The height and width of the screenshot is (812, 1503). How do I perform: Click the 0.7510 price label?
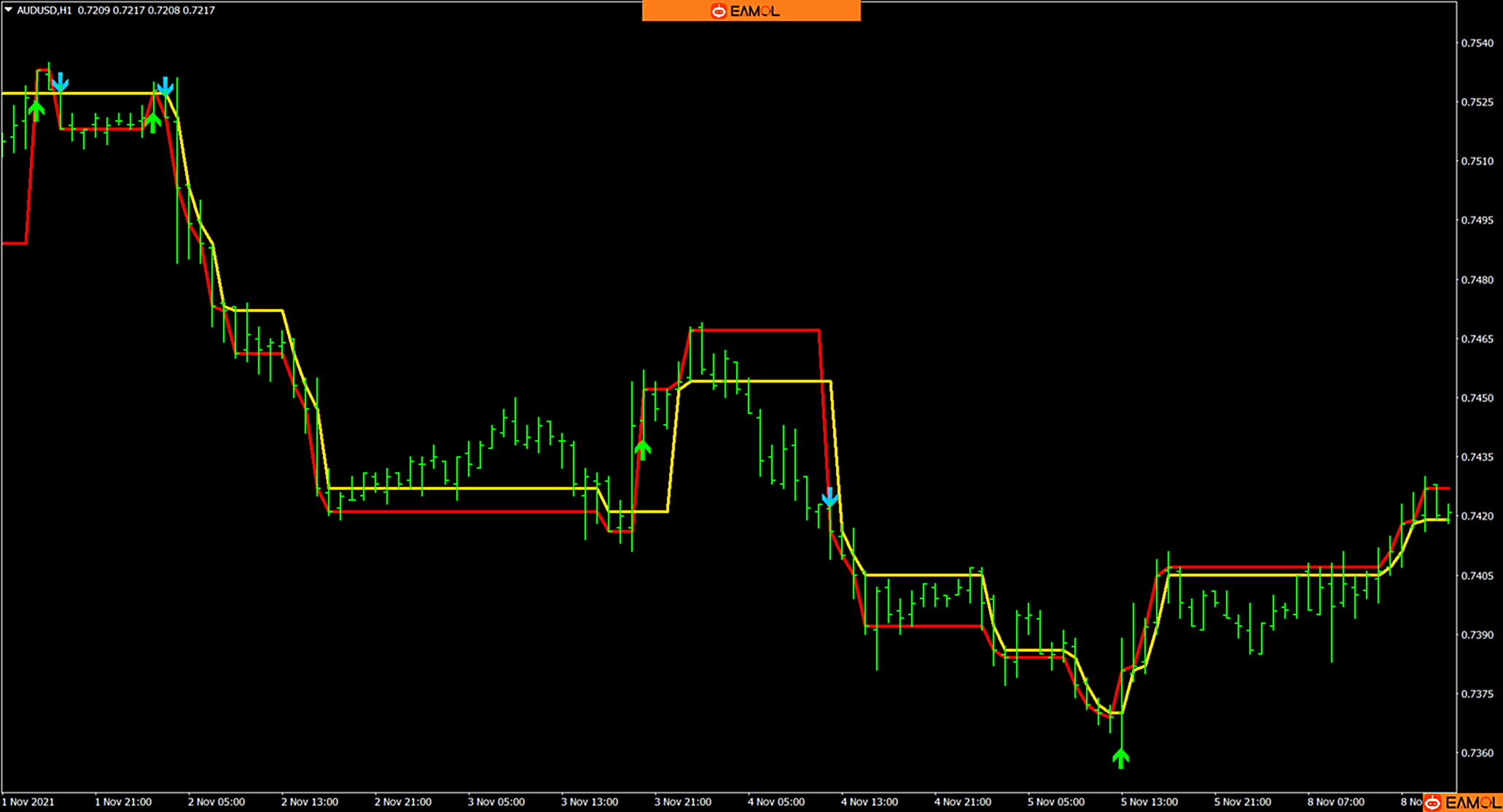click(x=1477, y=161)
